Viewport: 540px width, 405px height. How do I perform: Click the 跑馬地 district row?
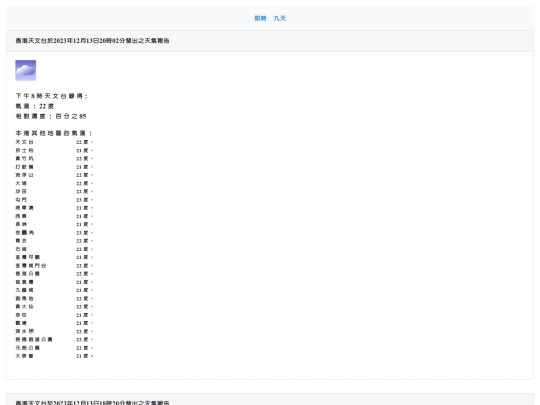pos(54,298)
